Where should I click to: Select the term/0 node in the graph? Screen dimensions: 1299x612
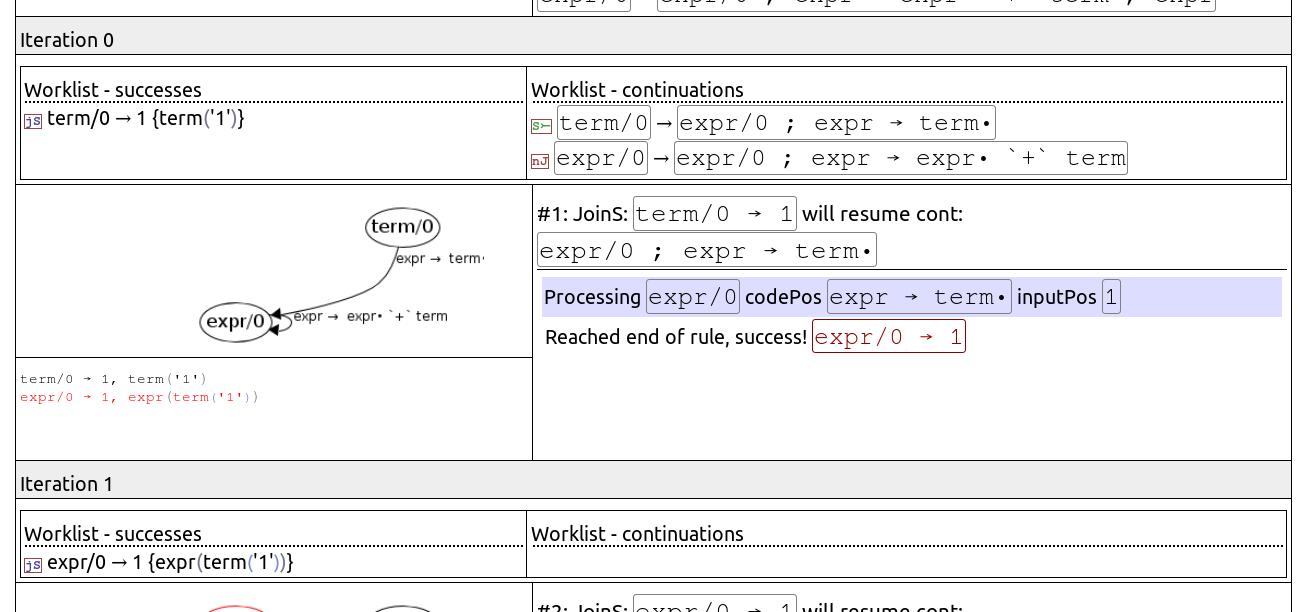coord(402,227)
